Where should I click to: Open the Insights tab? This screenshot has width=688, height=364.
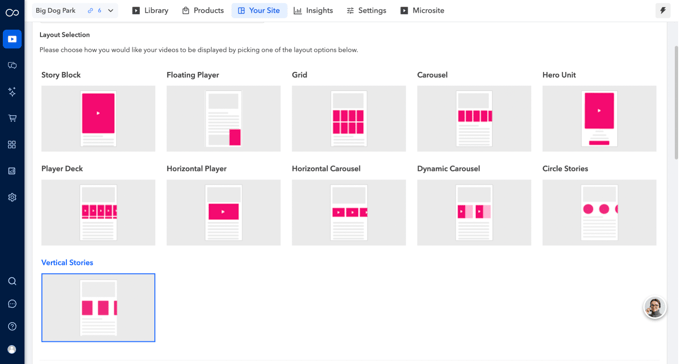(313, 11)
